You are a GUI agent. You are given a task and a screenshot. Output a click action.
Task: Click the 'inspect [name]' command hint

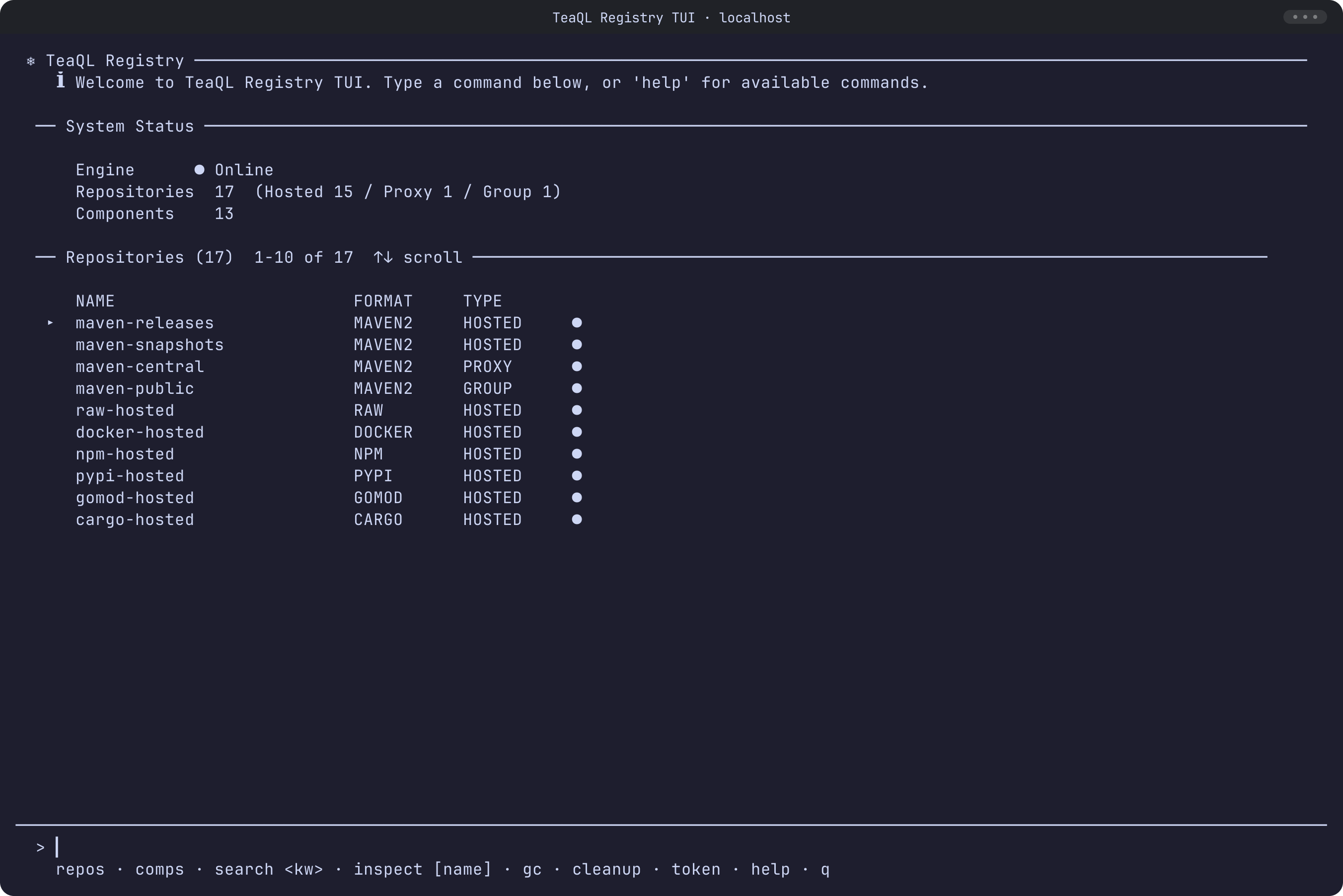pos(423,870)
